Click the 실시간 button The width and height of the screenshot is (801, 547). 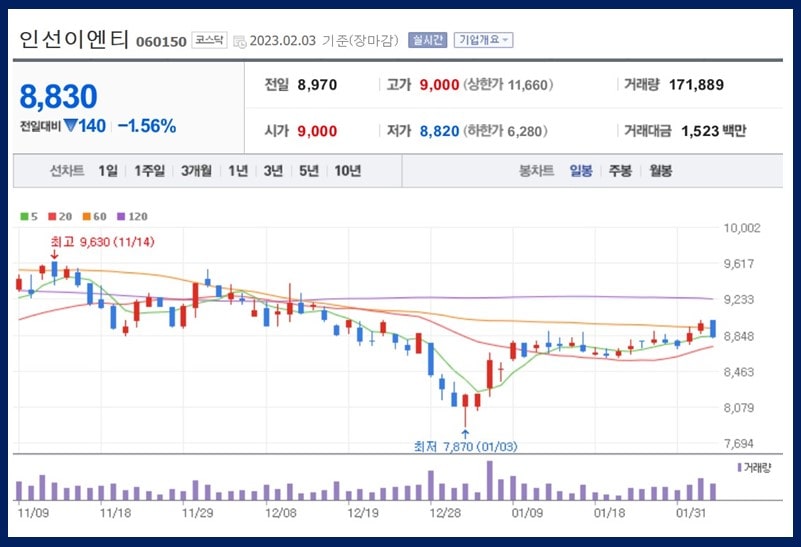pyautogui.click(x=428, y=40)
